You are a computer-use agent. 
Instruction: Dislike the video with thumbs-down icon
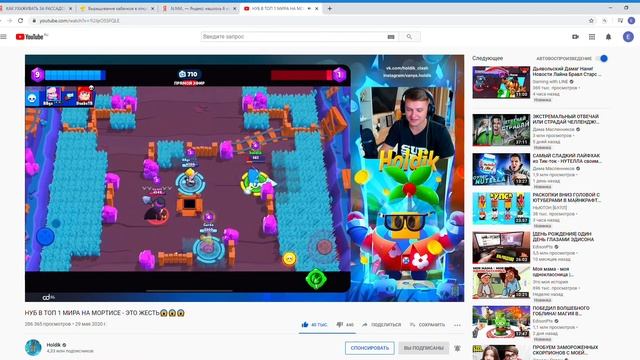[340, 325]
